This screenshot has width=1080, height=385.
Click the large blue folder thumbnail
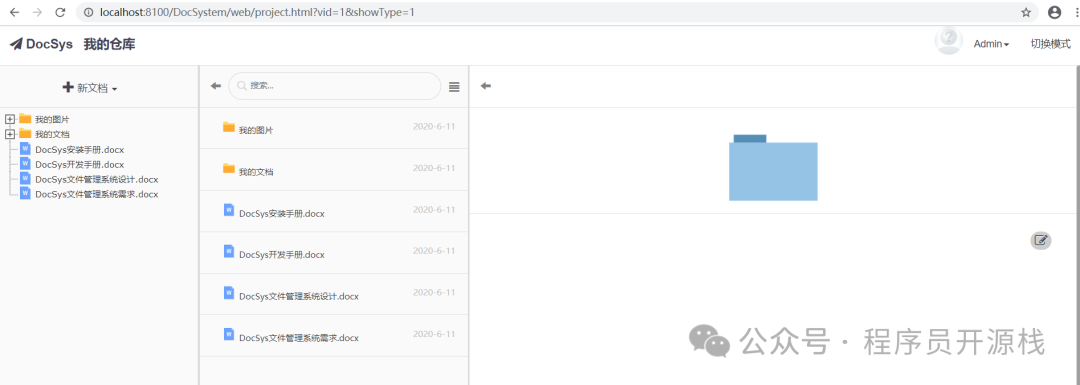point(773,167)
